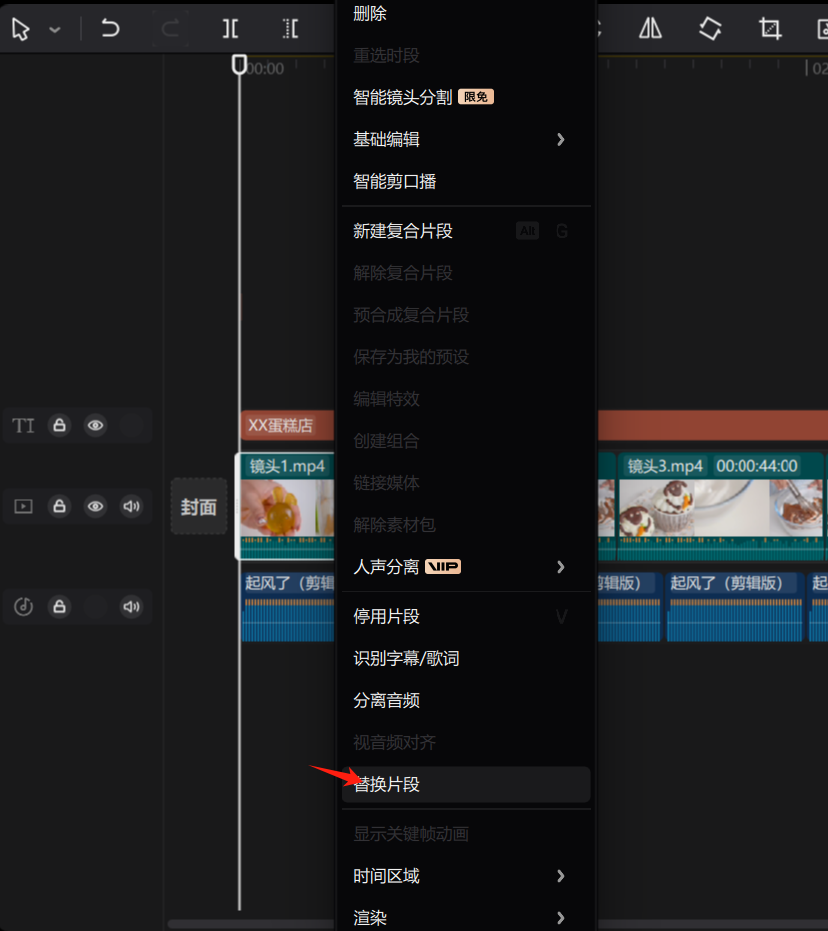Choose 智能镜头分割 menu item
The image size is (828, 931).
click(466, 97)
